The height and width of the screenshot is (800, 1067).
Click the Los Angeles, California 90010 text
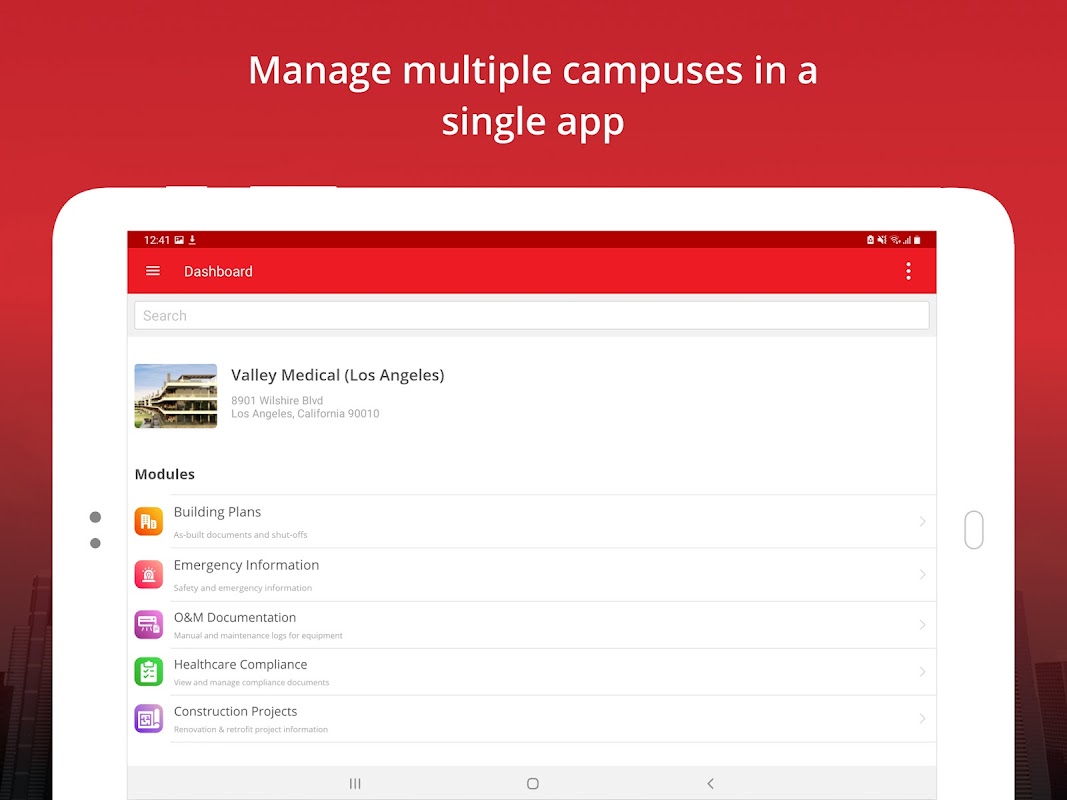pos(305,414)
